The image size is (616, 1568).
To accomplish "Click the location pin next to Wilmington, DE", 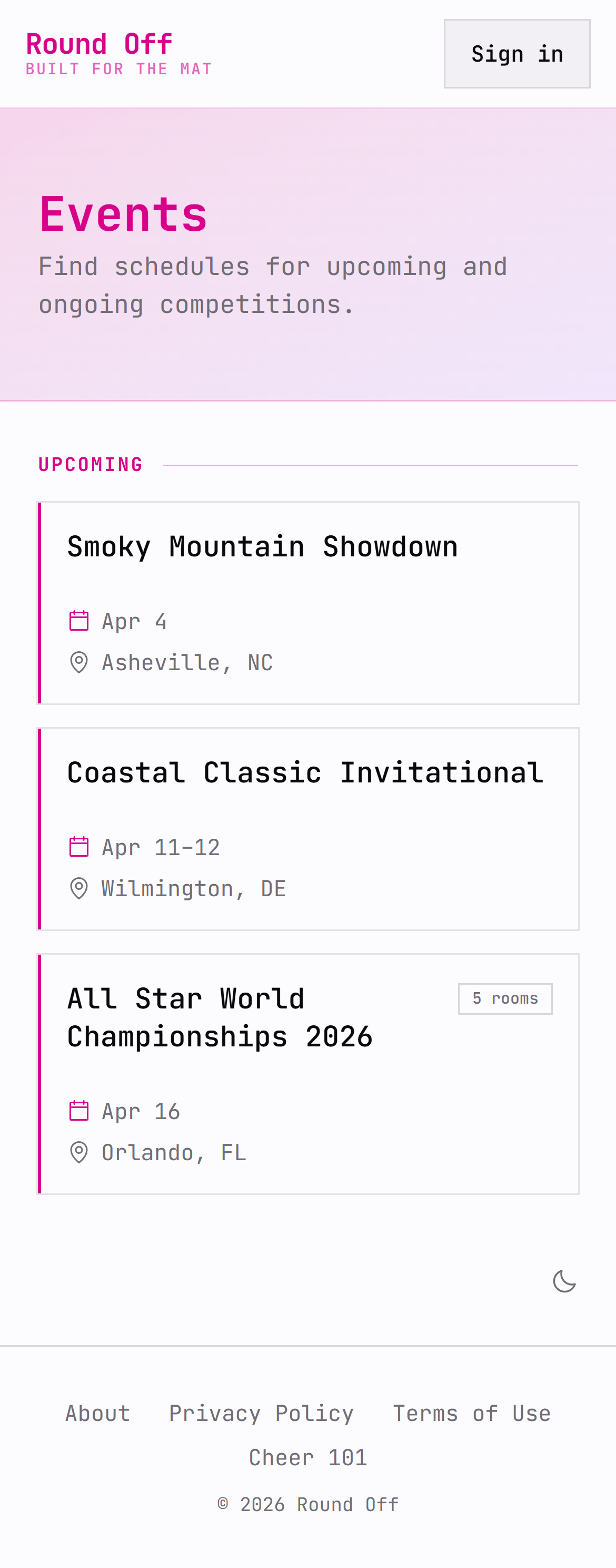I will (x=79, y=888).
